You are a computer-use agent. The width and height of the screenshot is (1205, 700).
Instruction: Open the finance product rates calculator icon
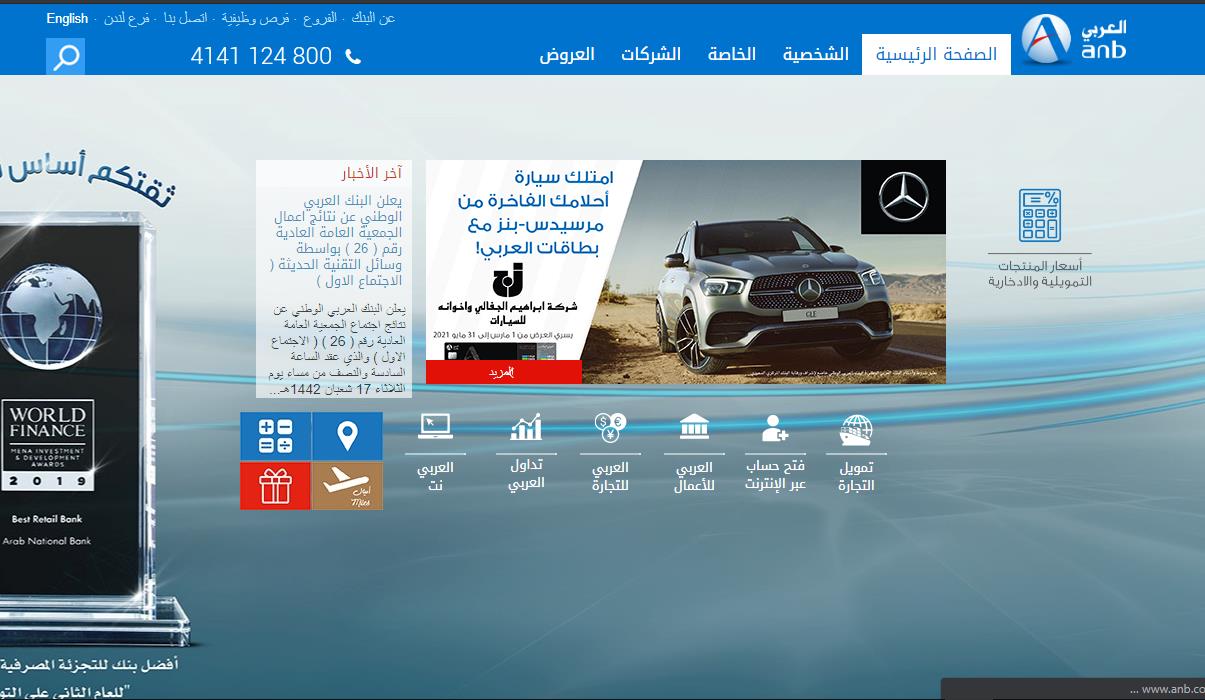(x=1039, y=215)
